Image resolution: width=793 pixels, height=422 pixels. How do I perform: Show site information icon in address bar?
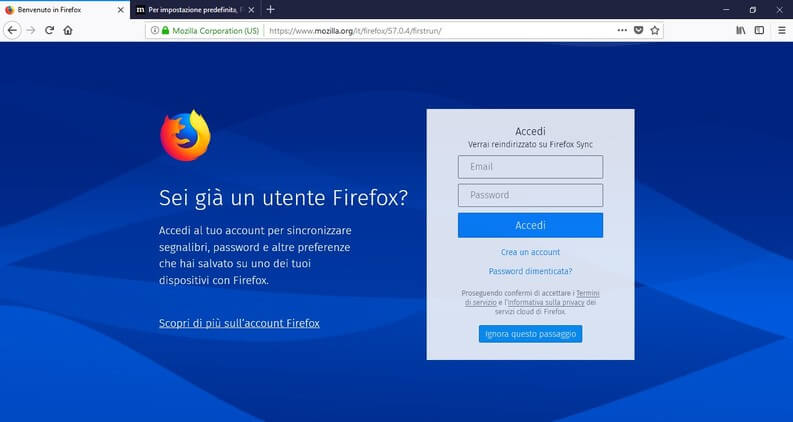click(x=155, y=30)
